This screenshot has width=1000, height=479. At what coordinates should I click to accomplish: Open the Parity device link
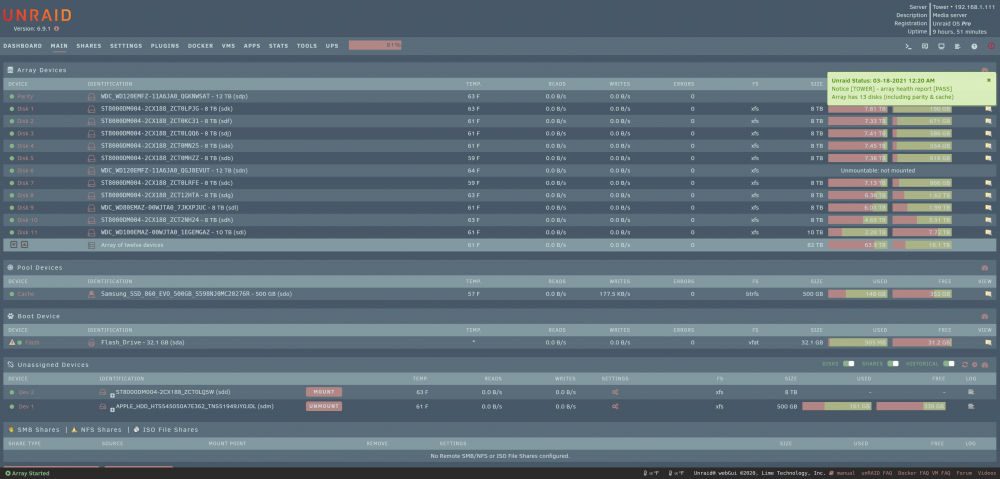point(25,96)
